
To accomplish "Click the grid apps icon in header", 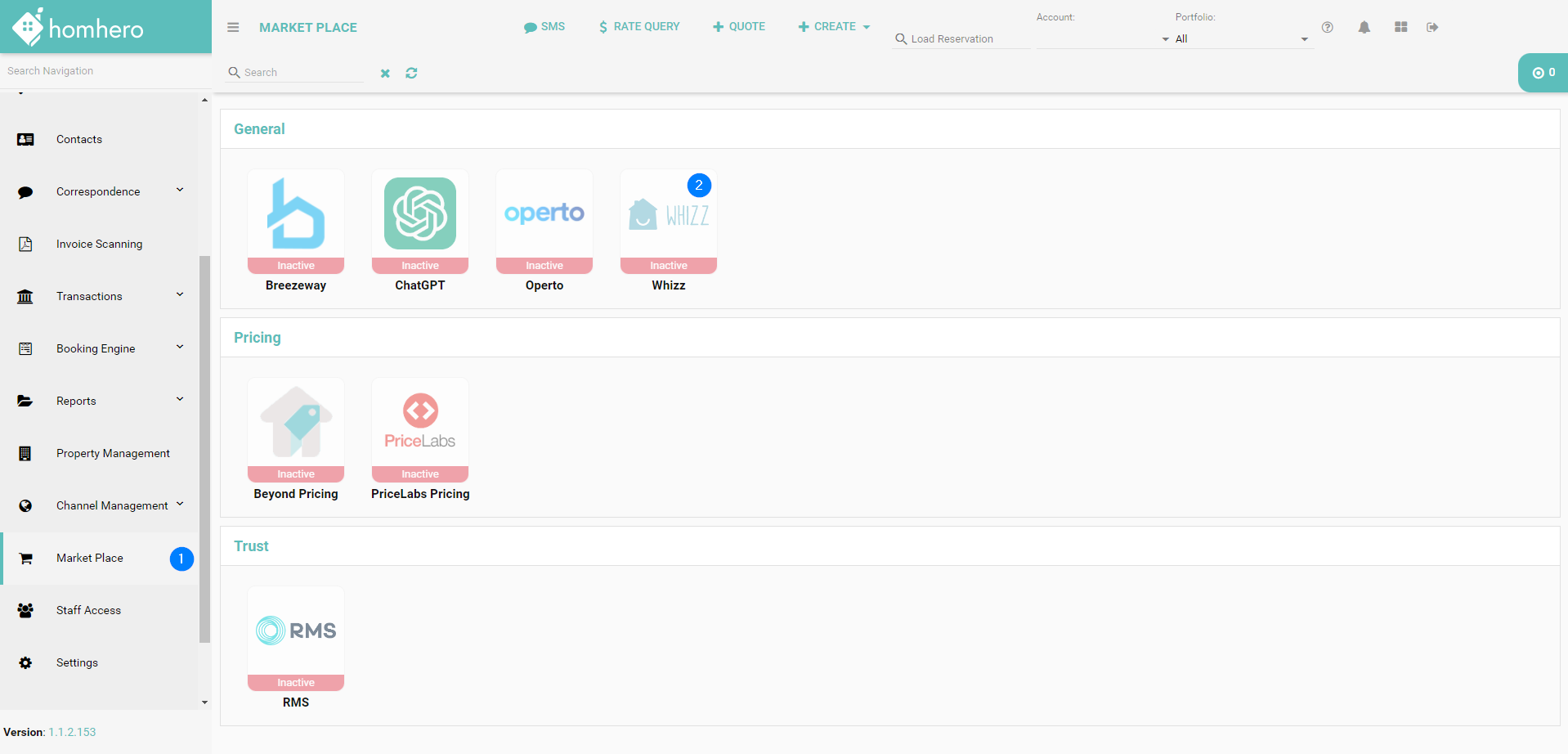I will pos(1400,27).
